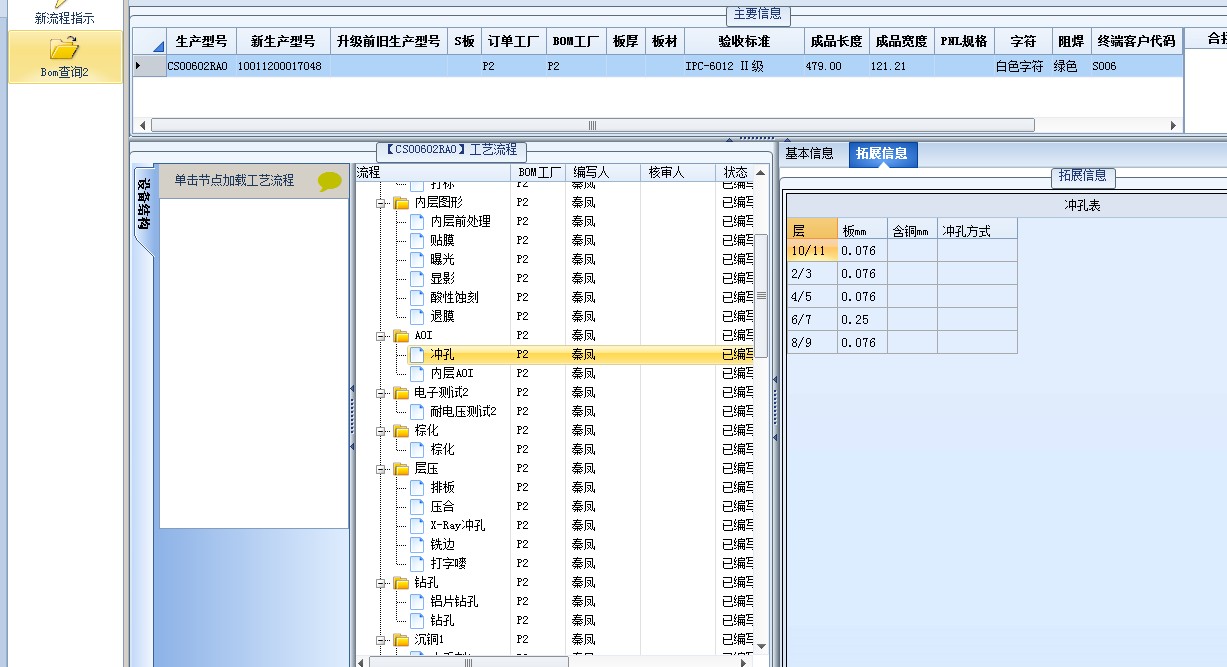Click the tree scroll down arrow
Image resolution: width=1227 pixels, height=667 pixels.
pos(761,647)
